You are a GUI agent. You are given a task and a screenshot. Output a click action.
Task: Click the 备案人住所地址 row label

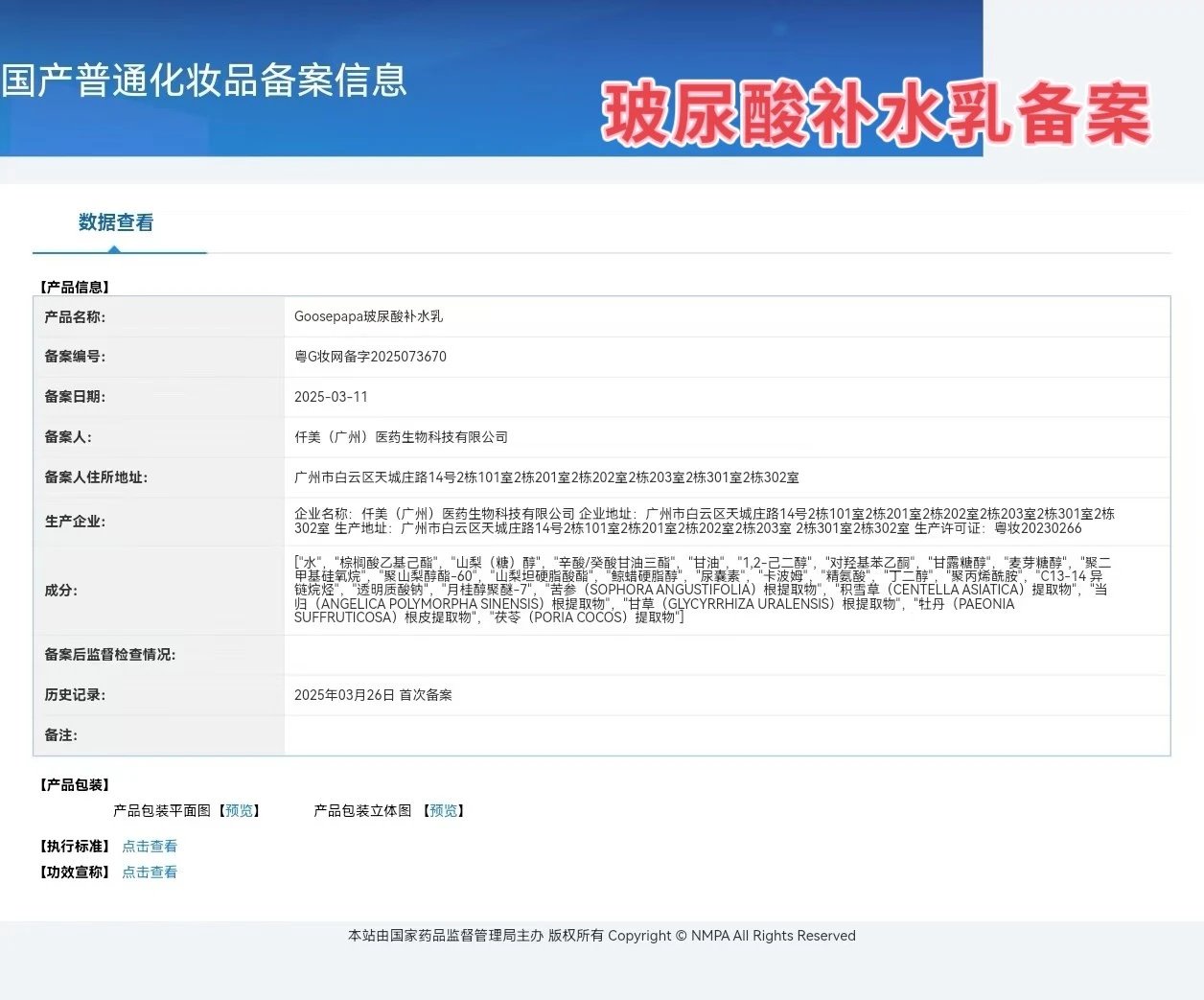96,477
